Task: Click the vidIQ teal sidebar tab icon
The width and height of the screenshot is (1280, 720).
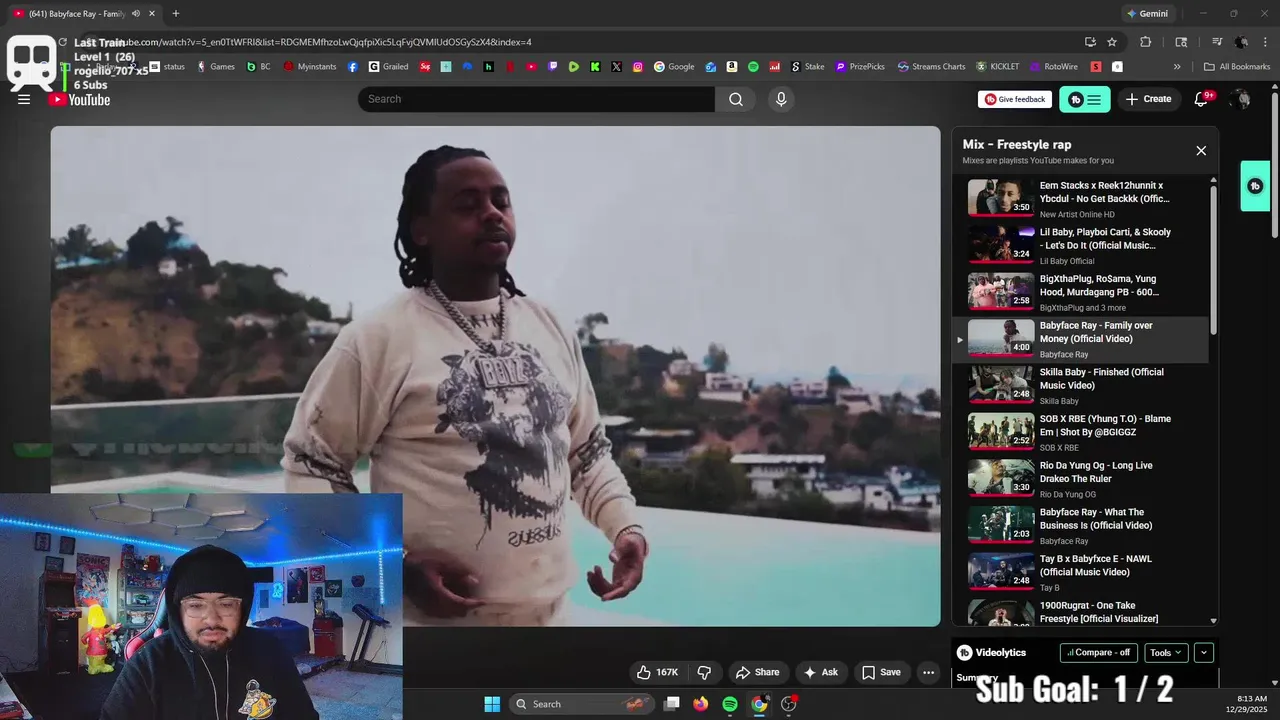Action: tap(1256, 186)
